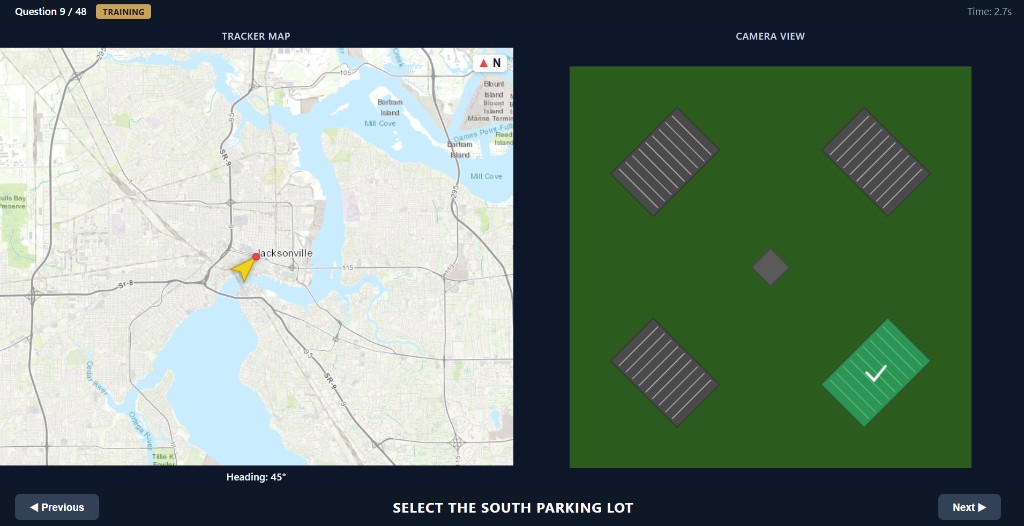Click the TRAINING mode badge
1024x526 pixels.
click(x=123, y=12)
